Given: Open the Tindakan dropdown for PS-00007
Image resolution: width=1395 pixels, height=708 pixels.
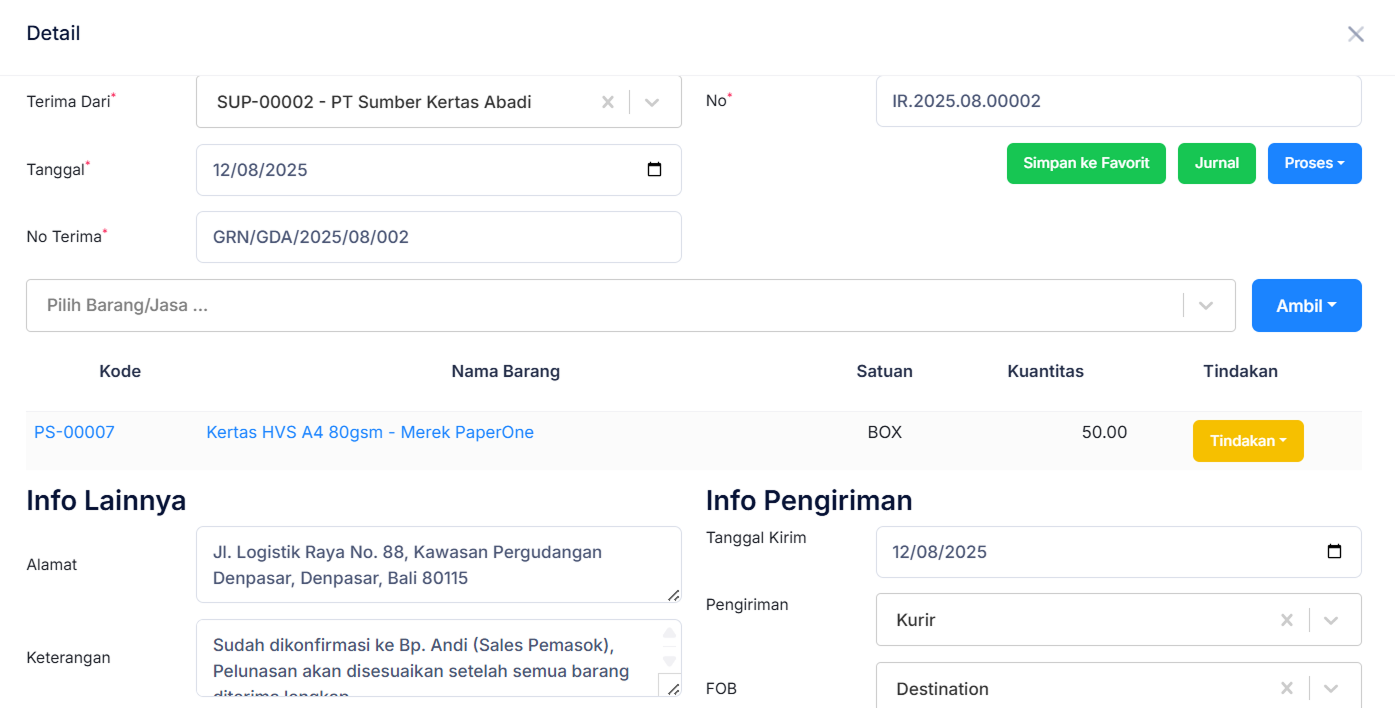Looking at the screenshot, I should click(1248, 440).
